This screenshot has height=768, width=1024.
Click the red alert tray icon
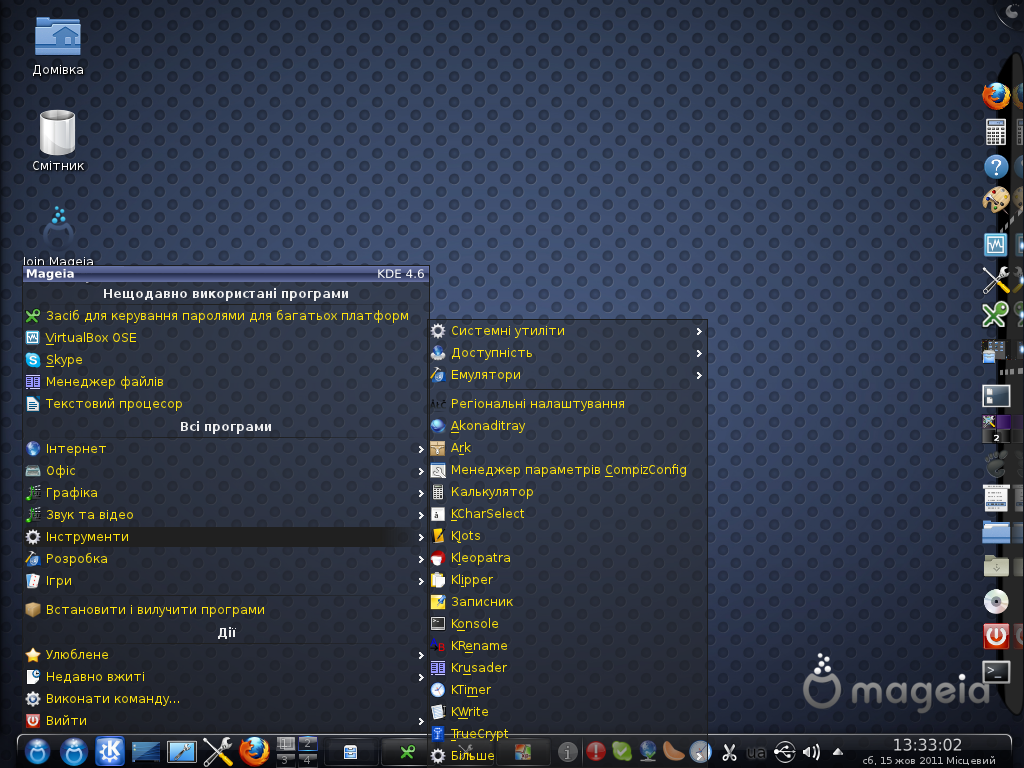[595, 752]
